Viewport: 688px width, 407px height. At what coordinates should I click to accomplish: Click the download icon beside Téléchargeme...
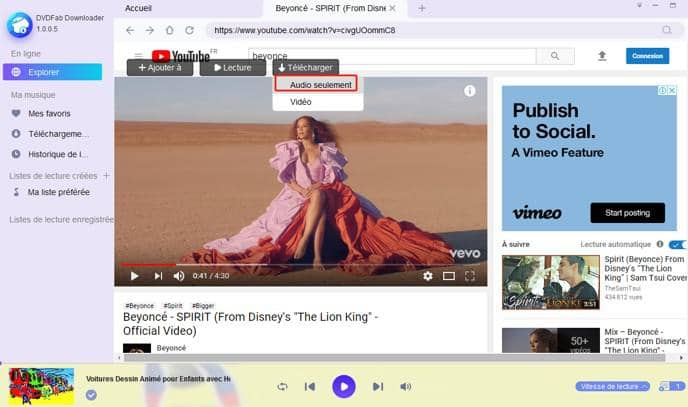pyautogui.click(x=16, y=134)
